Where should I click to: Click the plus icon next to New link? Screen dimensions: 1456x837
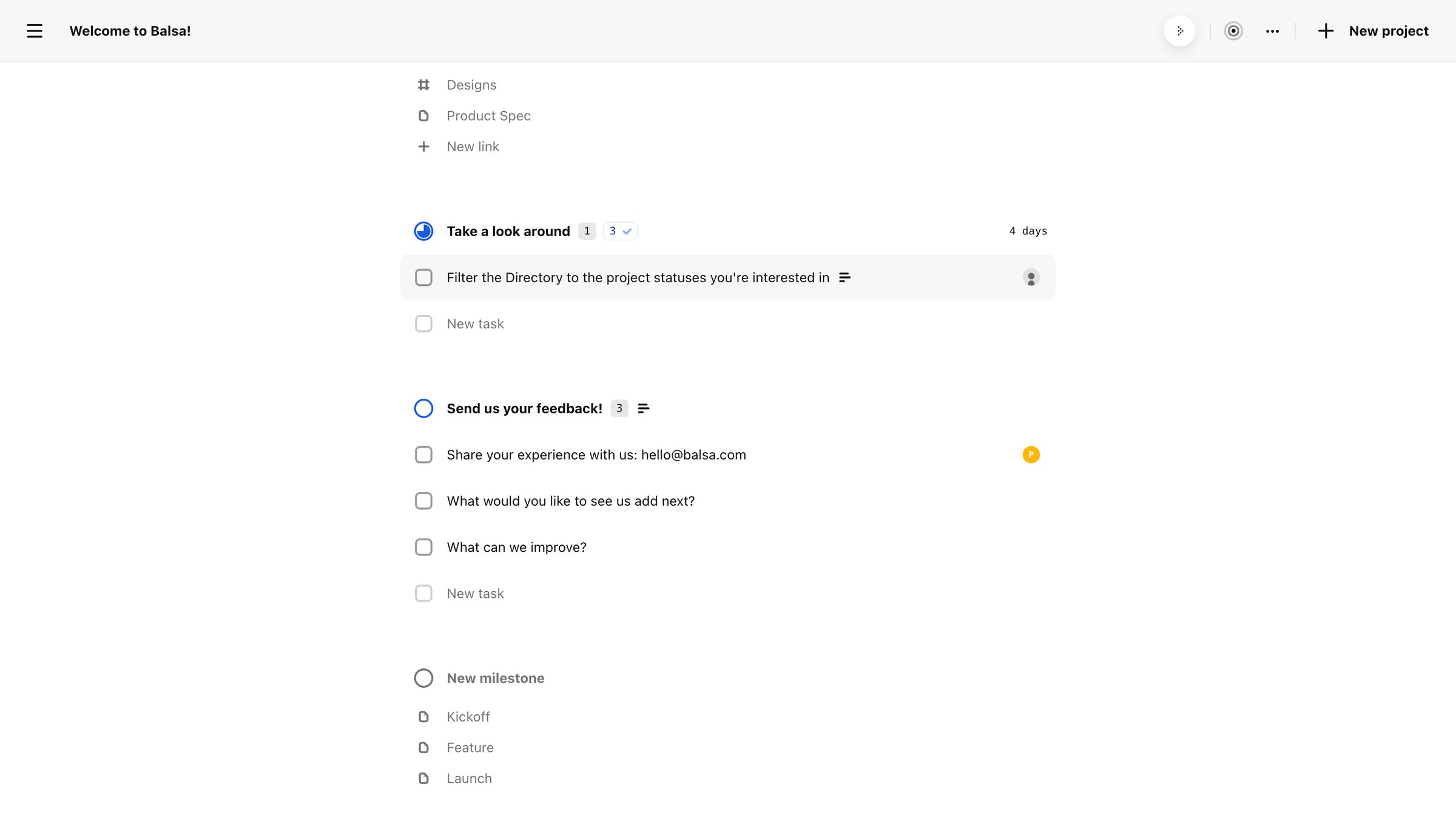click(423, 146)
